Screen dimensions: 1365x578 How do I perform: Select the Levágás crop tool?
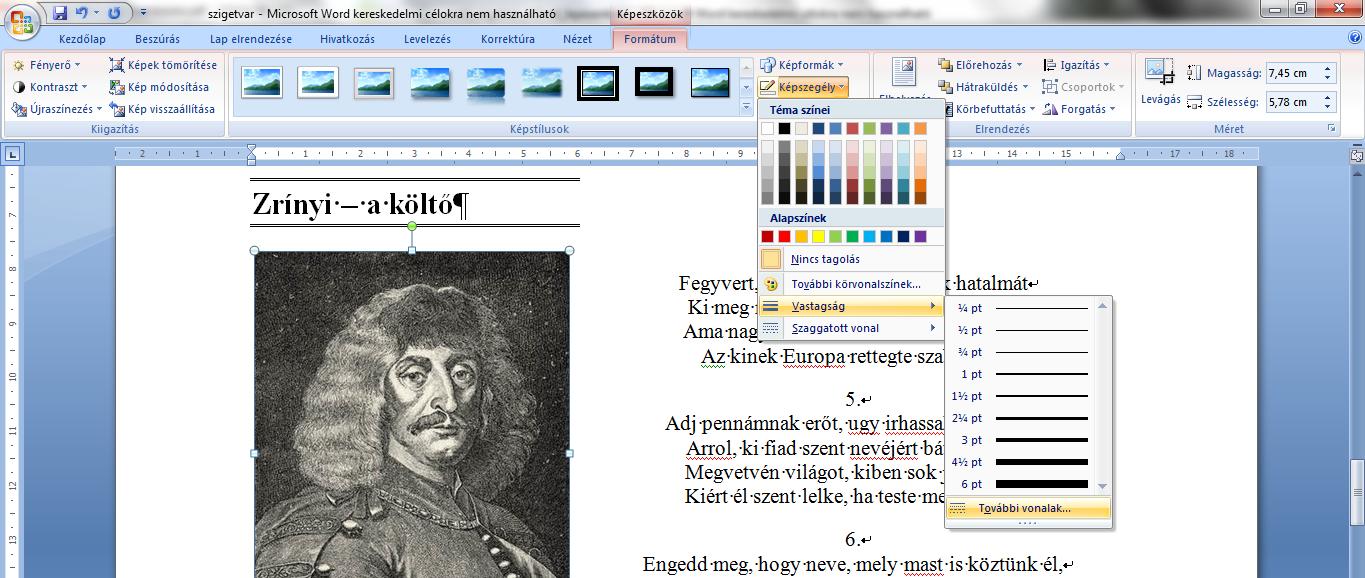point(1161,82)
